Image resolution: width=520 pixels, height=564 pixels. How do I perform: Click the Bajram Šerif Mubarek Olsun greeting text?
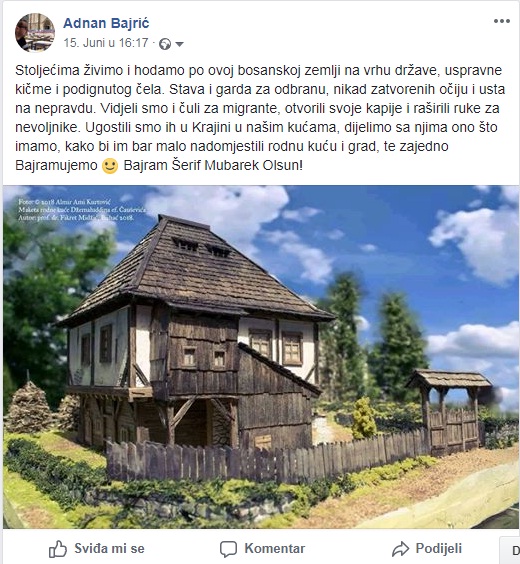pos(213,165)
